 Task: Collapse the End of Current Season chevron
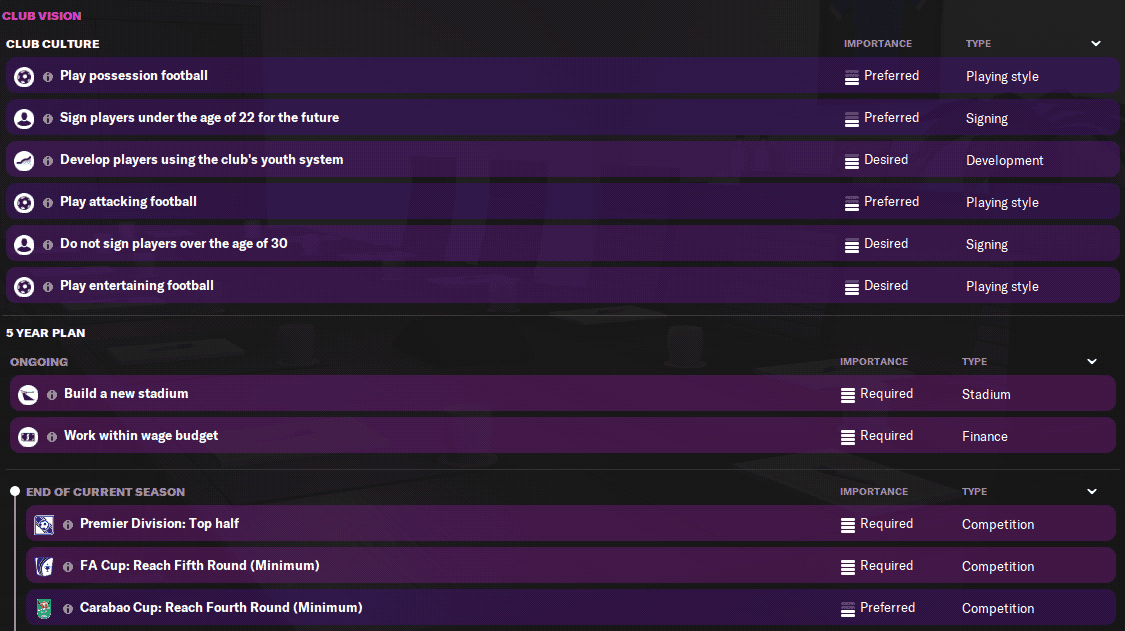[x=1092, y=492]
